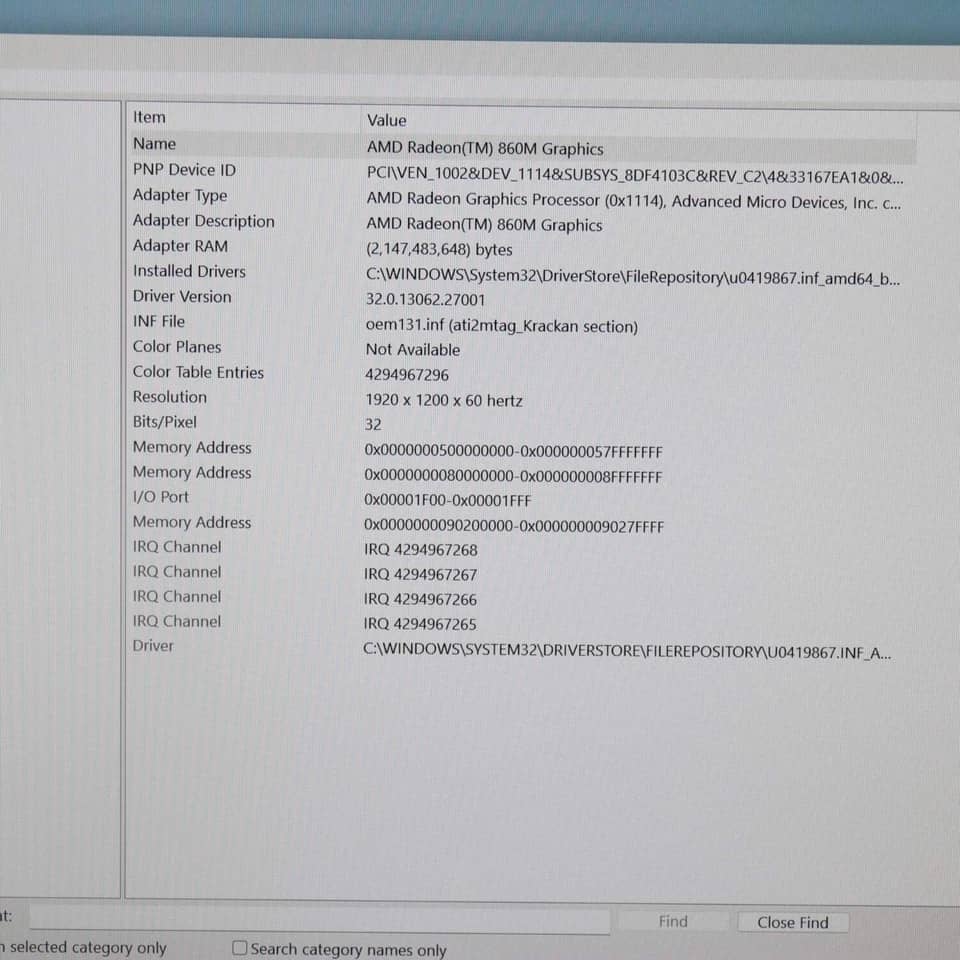The width and height of the screenshot is (960, 960).
Task: Click value 4294967296
Action: [x=407, y=375]
